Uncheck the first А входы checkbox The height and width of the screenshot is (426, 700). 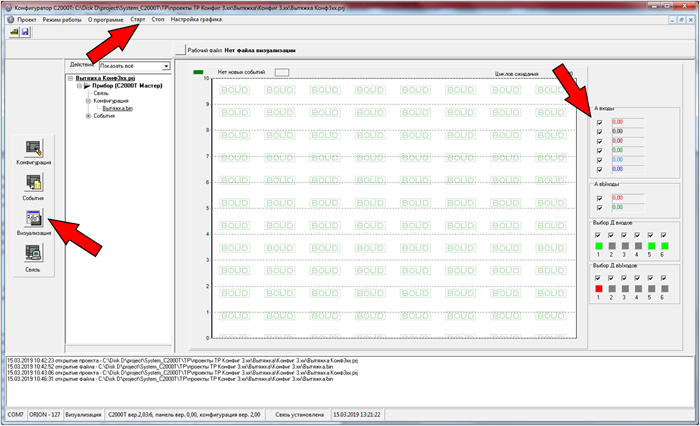[x=599, y=123]
